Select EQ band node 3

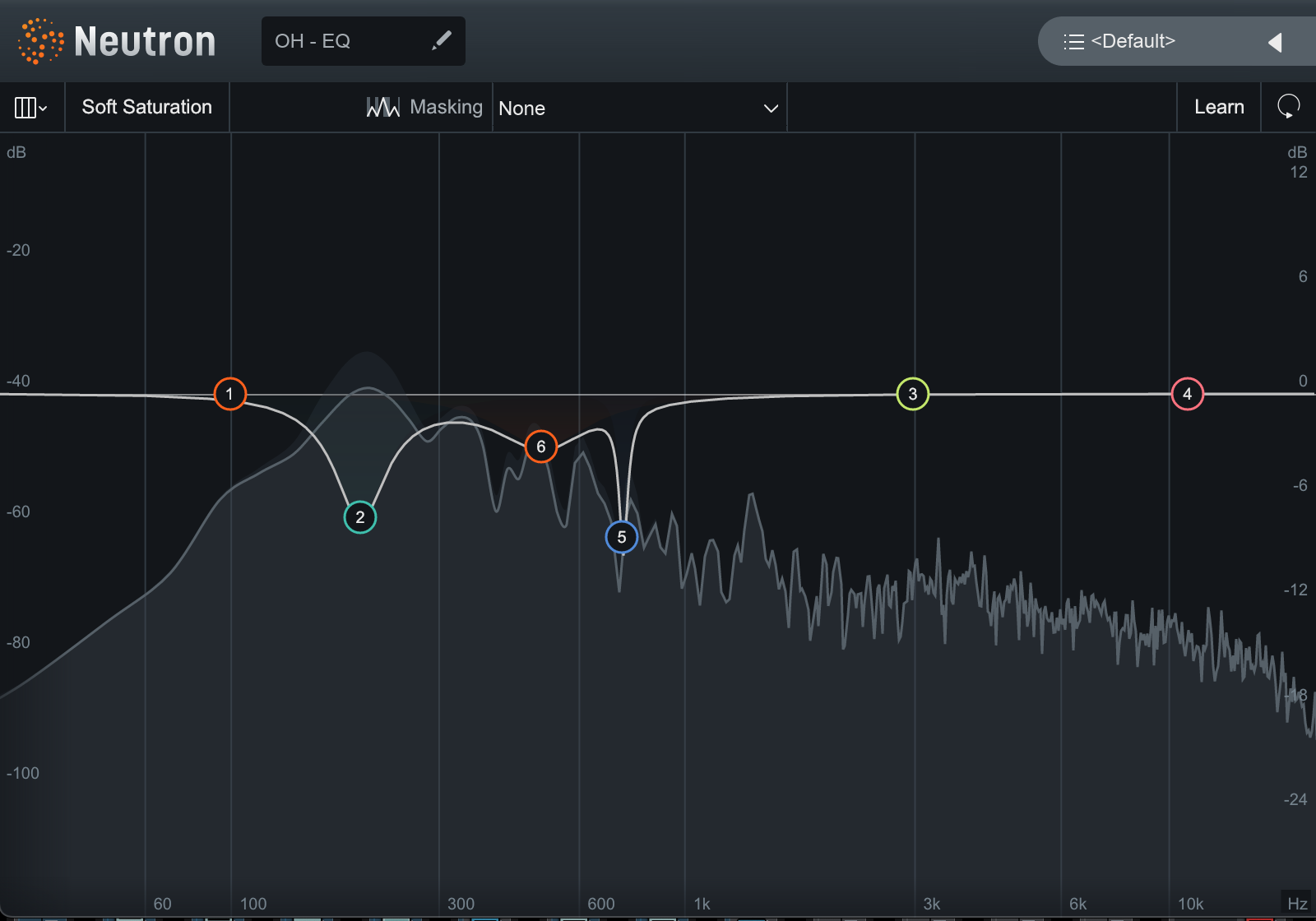tap(912, 394)
